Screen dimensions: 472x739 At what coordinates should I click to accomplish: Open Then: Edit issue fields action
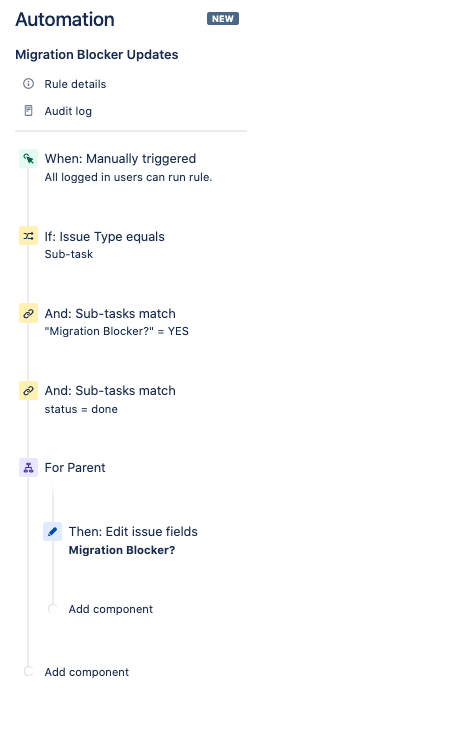[133, 540]
